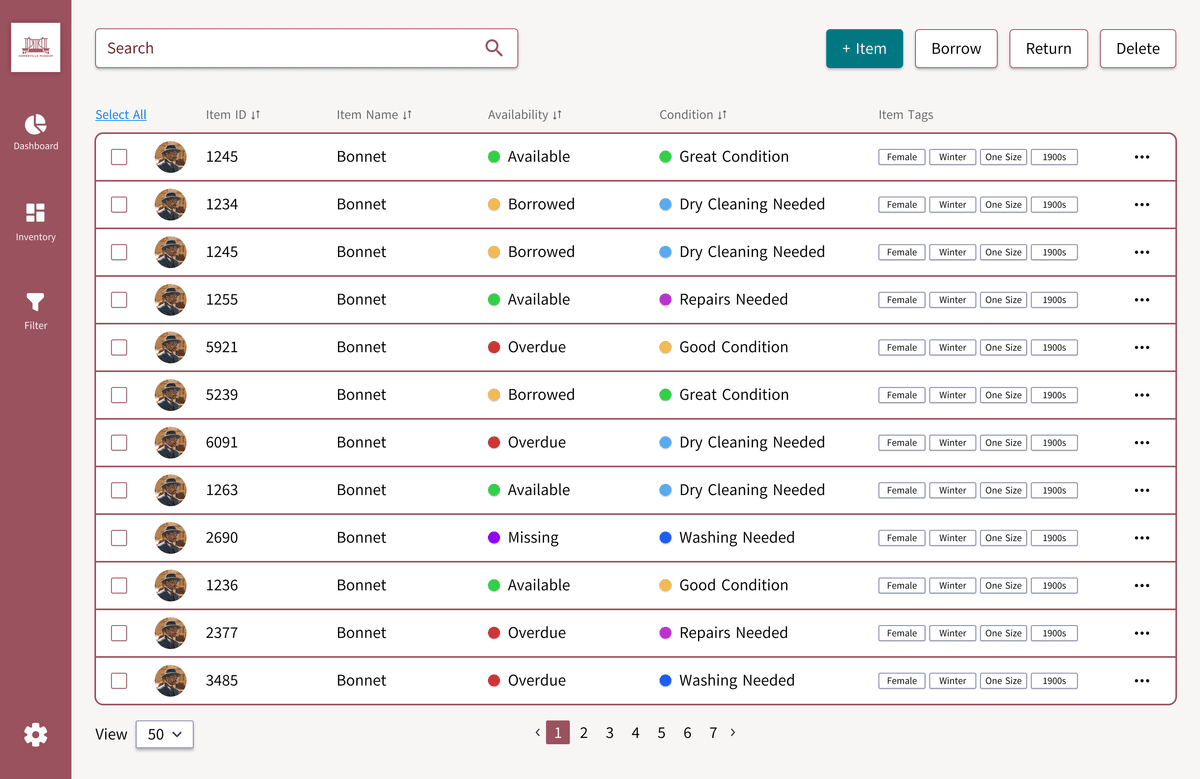This screenshot has width=1200, height=779.
Task: Click the + Item button
Action: (x=864, y=48)
